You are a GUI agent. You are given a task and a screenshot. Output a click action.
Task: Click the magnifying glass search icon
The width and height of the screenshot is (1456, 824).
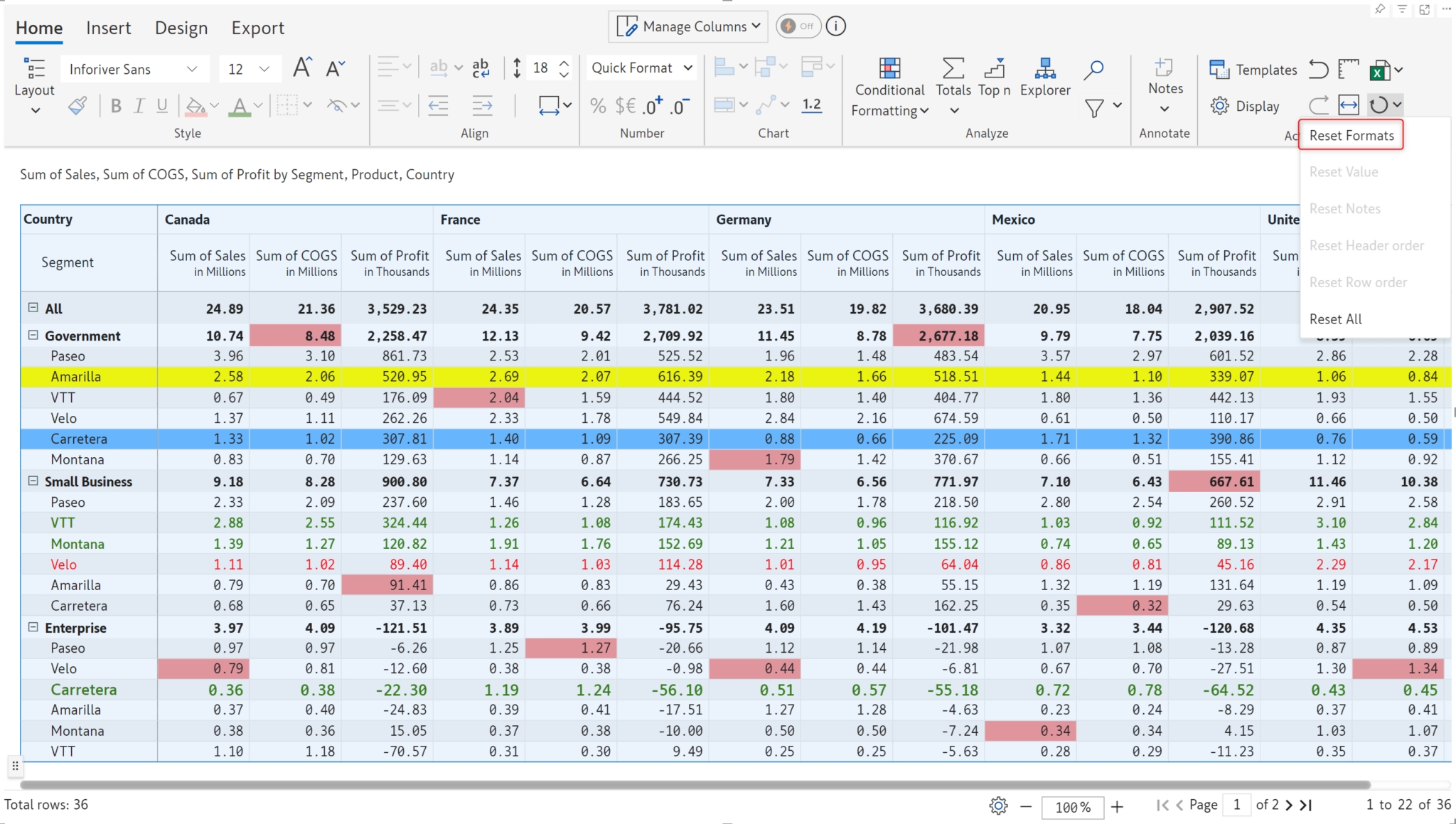click(1093, 69)
